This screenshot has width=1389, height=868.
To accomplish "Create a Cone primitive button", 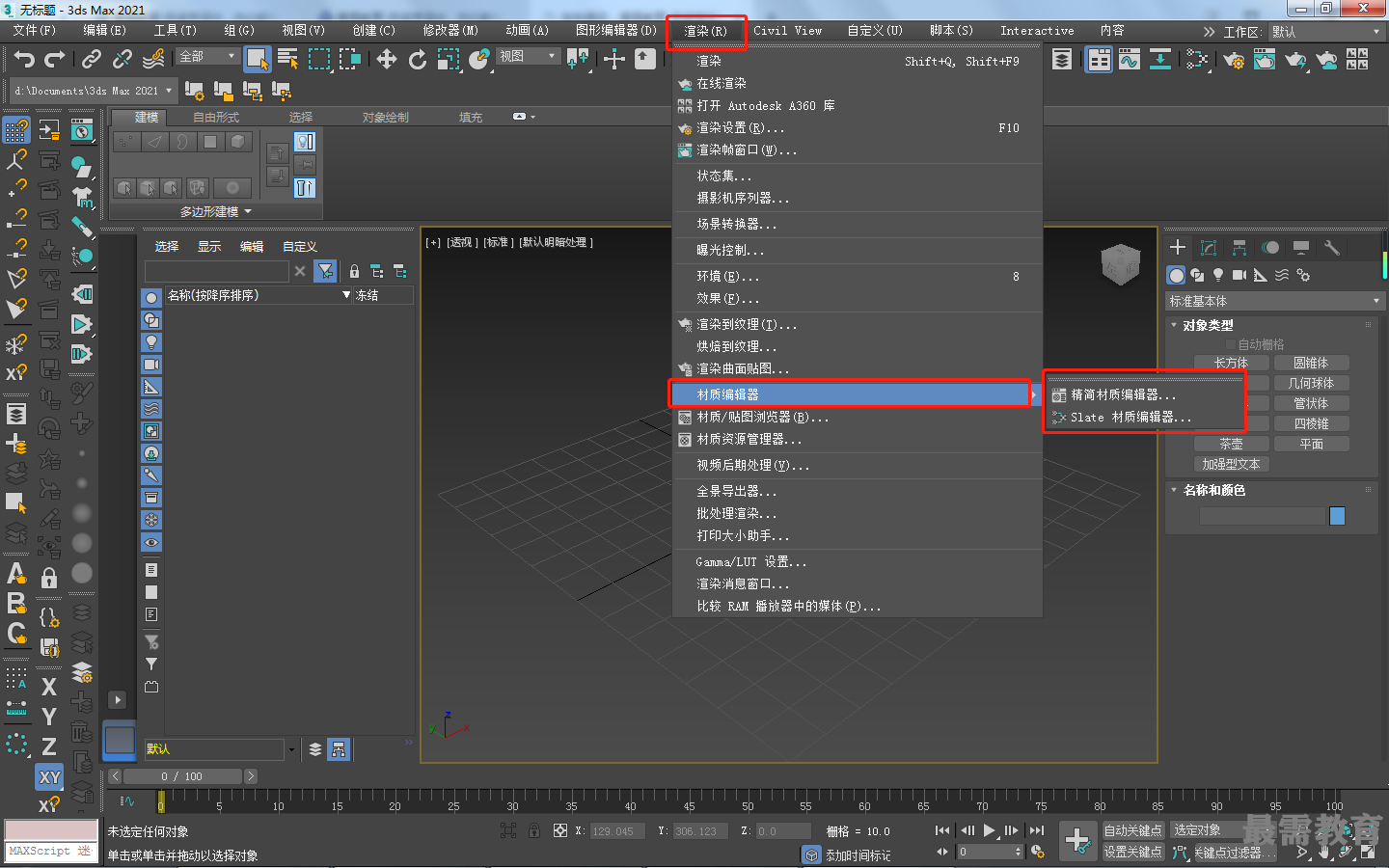I will [1311, 364].
